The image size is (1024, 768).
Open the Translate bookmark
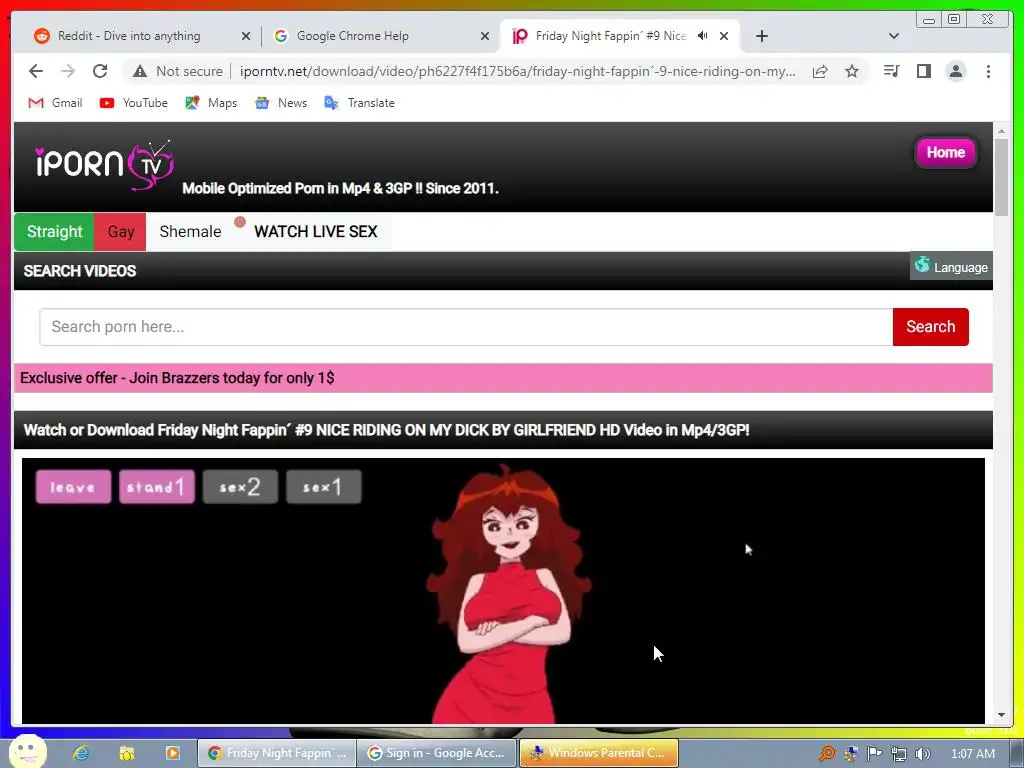(x=360, y=103)
